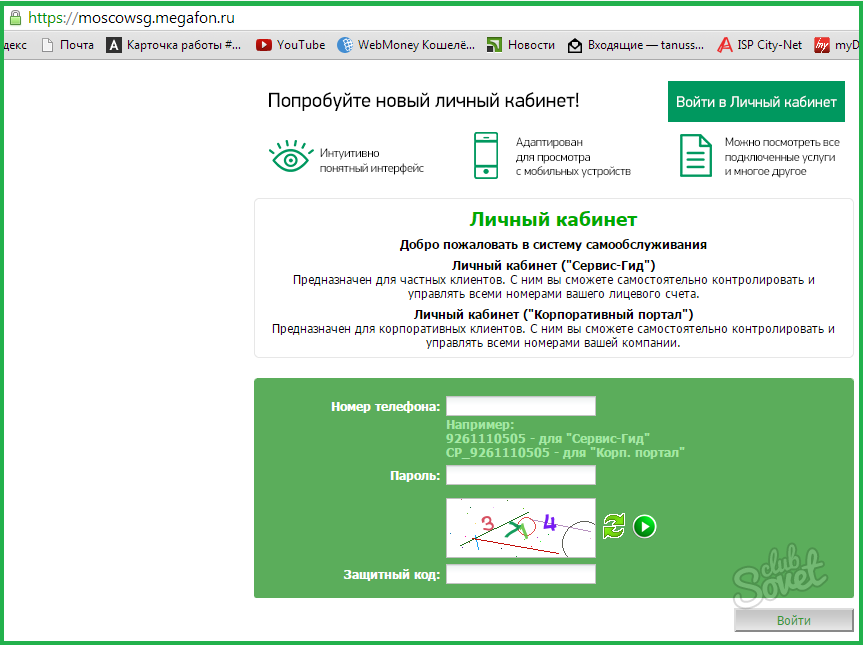
Task: Click the Адаптирован для просмотра caption
Action: point(573,157)
